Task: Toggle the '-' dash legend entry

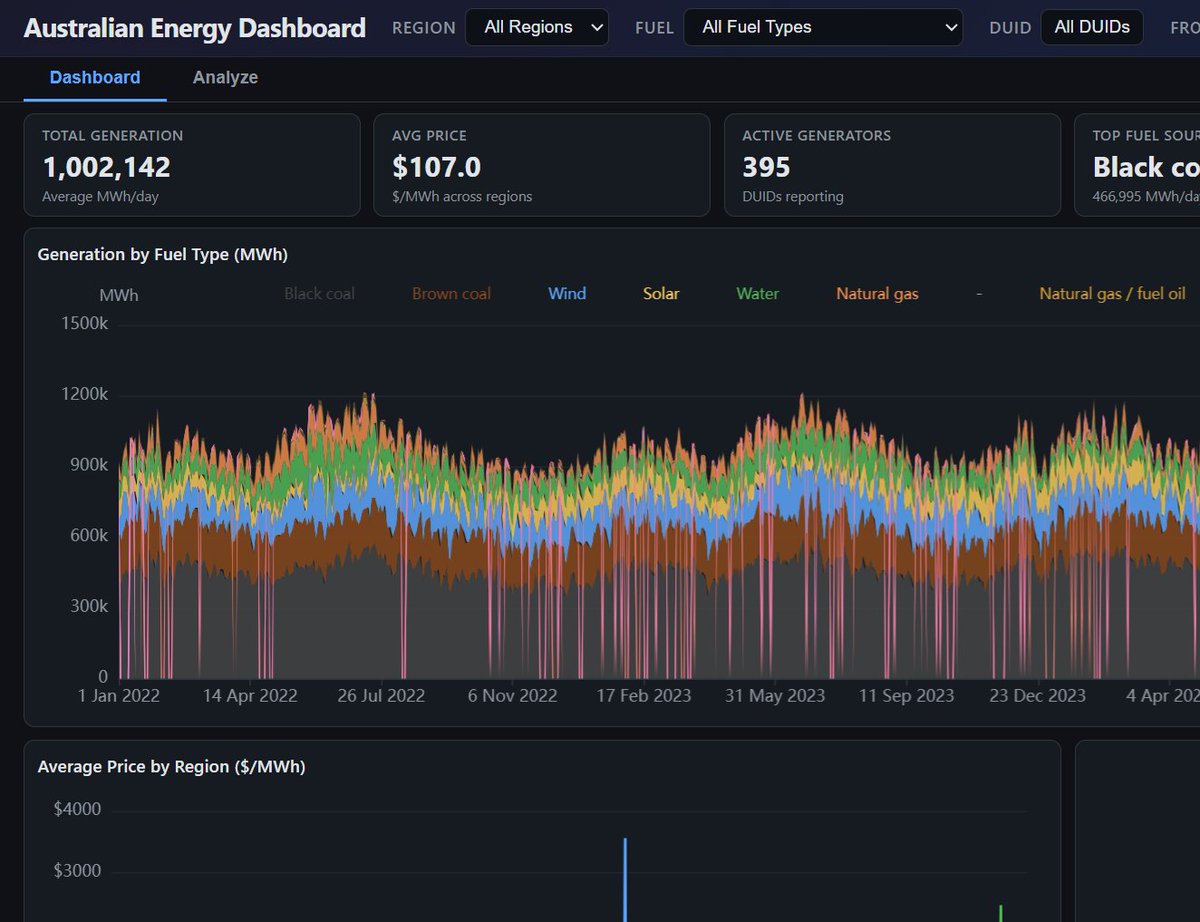Action: [x=979, y=294]
